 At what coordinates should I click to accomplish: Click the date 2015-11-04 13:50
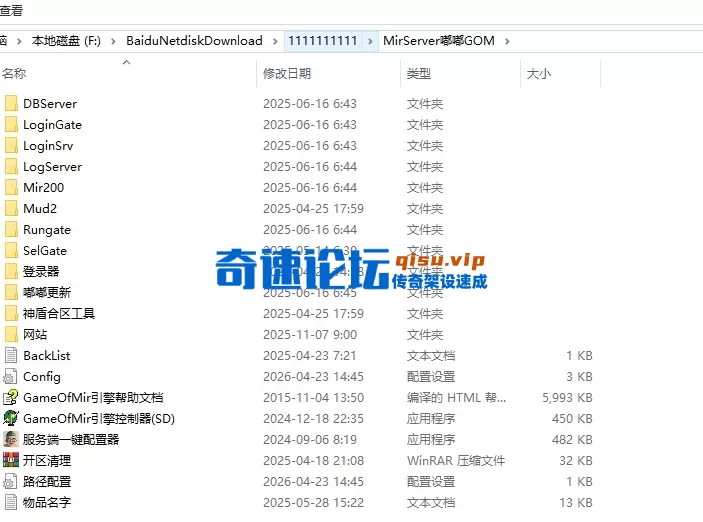313,398
